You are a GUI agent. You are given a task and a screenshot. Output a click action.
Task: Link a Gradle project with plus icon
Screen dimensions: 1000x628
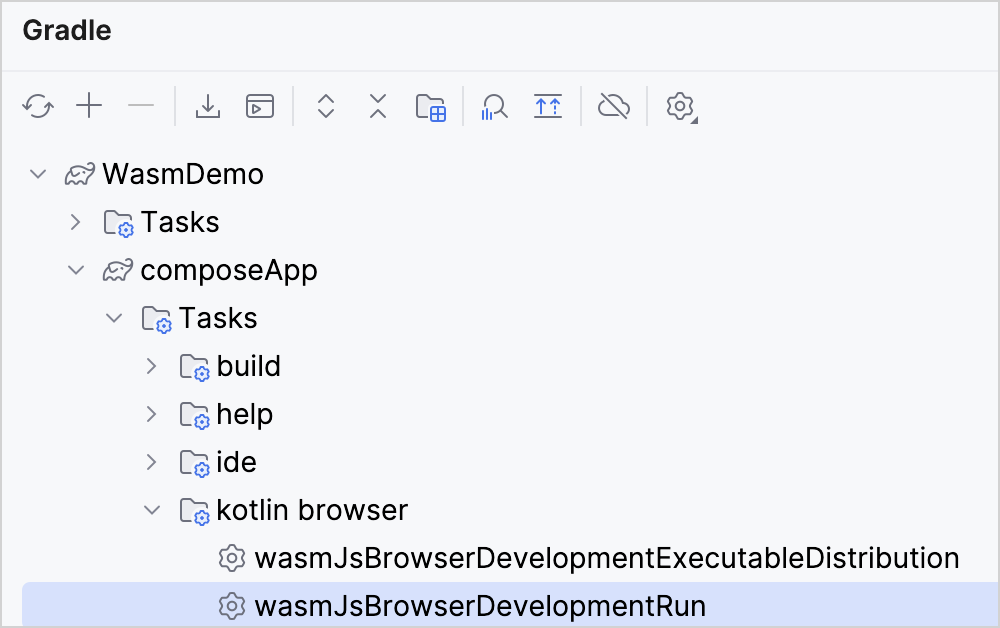(x=89, y=105)
